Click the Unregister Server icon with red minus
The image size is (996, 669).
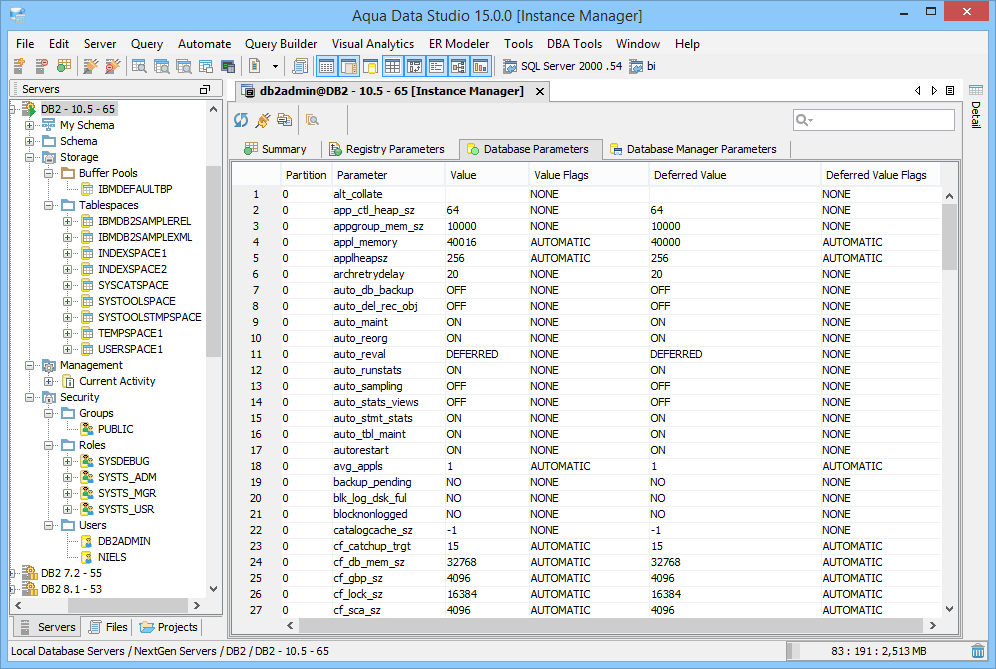click(x=41, y=65)
